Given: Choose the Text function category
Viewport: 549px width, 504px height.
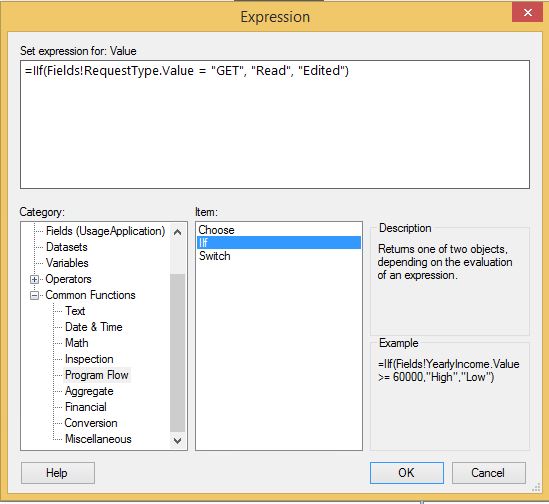Looking at the screenshot, I should (x=75, y=311).
